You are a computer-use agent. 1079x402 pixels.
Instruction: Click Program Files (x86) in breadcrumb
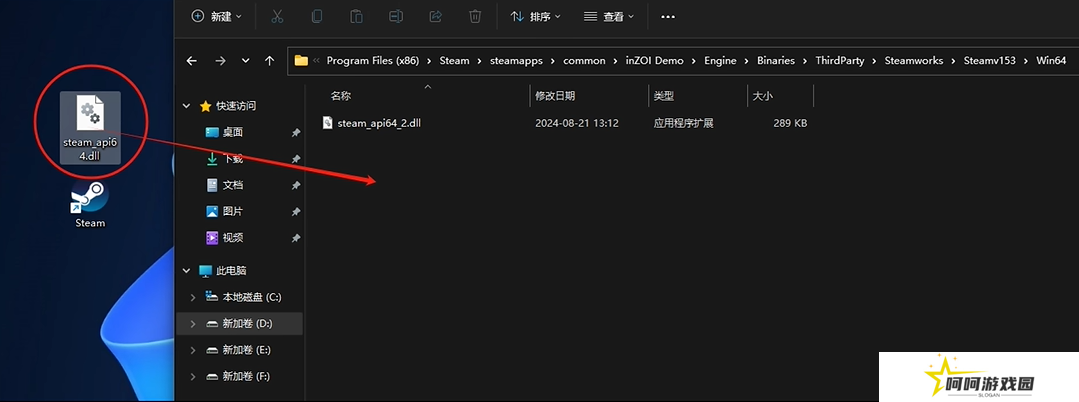pos(372,61)
